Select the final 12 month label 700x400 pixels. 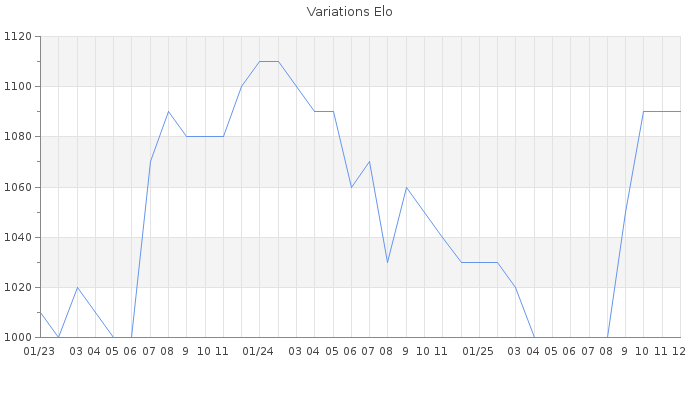pyautogui.click(x=678, y=351)
